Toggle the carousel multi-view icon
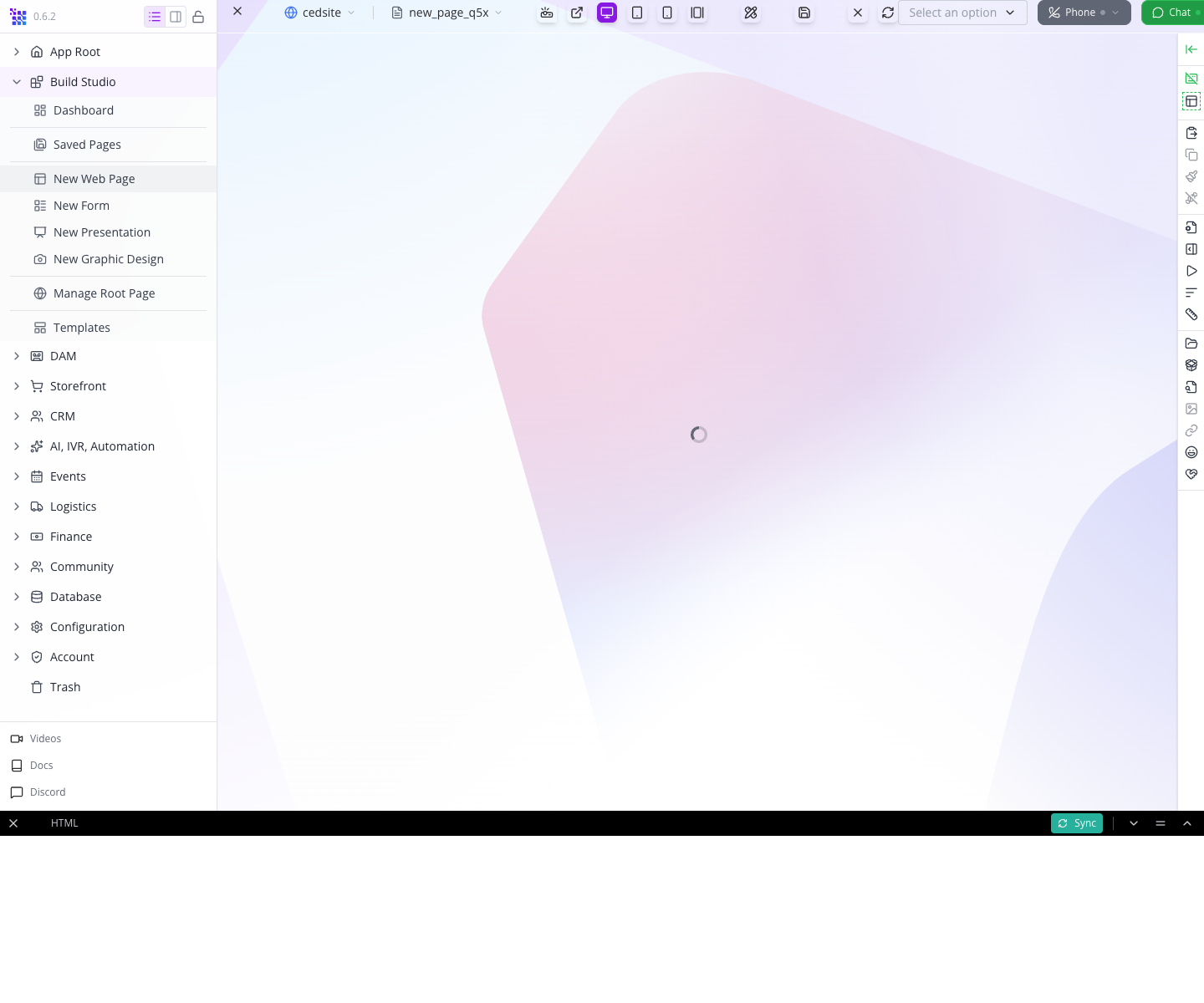 coord(697,13)
